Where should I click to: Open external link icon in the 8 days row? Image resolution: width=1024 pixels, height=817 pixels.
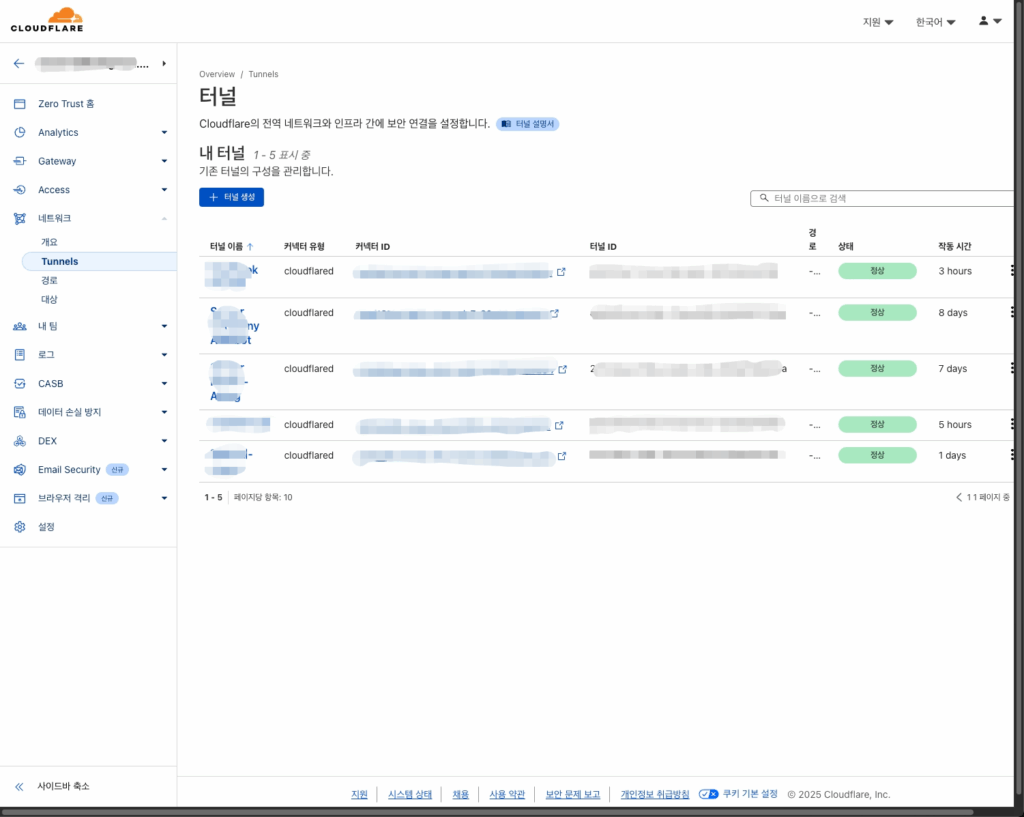554,313
